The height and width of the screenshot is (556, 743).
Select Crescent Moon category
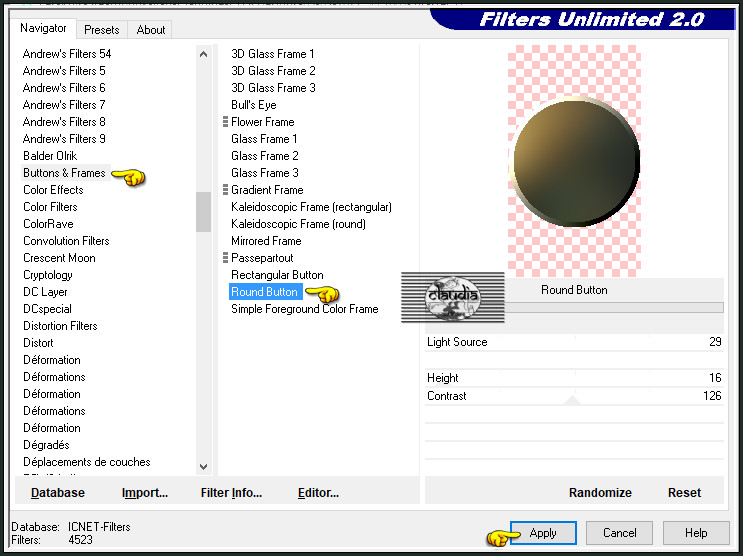[x=59, y=258]
